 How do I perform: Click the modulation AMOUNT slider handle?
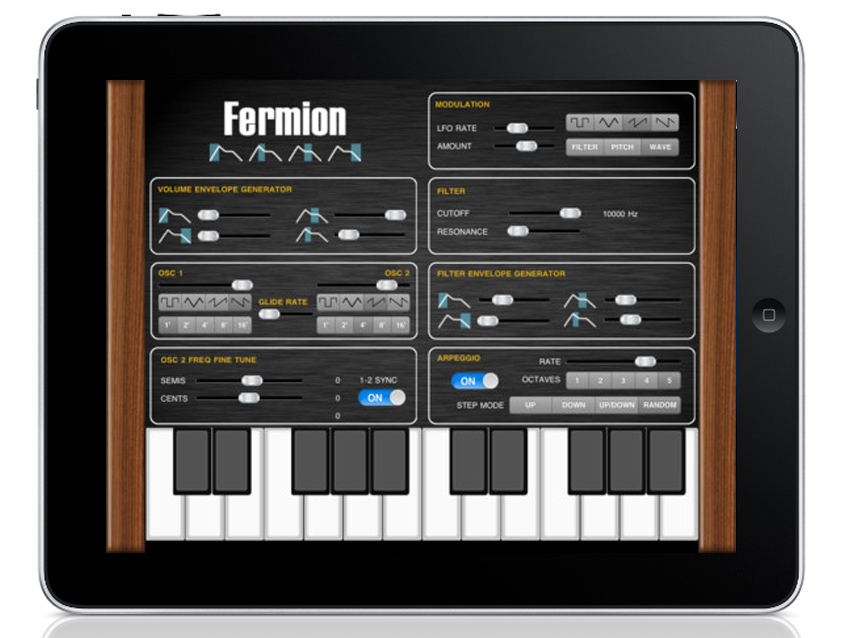[526, 146]
